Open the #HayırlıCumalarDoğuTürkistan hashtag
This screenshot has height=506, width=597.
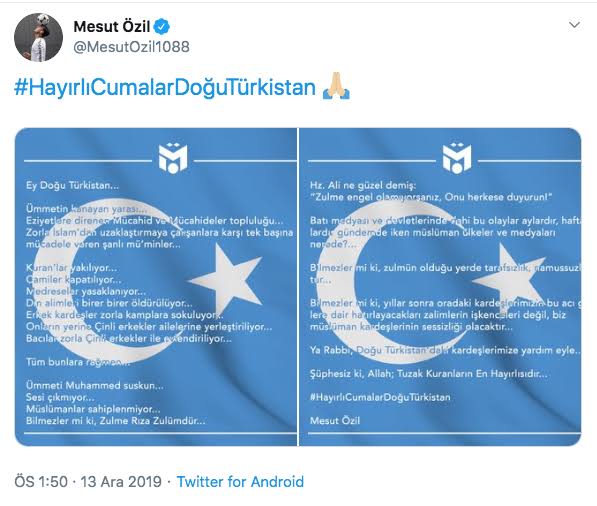tap(165, 87)
